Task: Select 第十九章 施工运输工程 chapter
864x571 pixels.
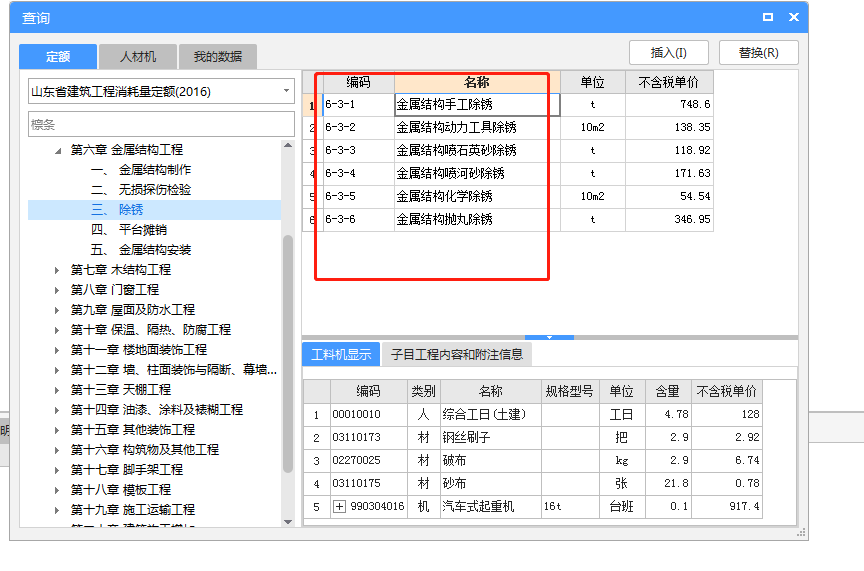Action: point(133,510)
